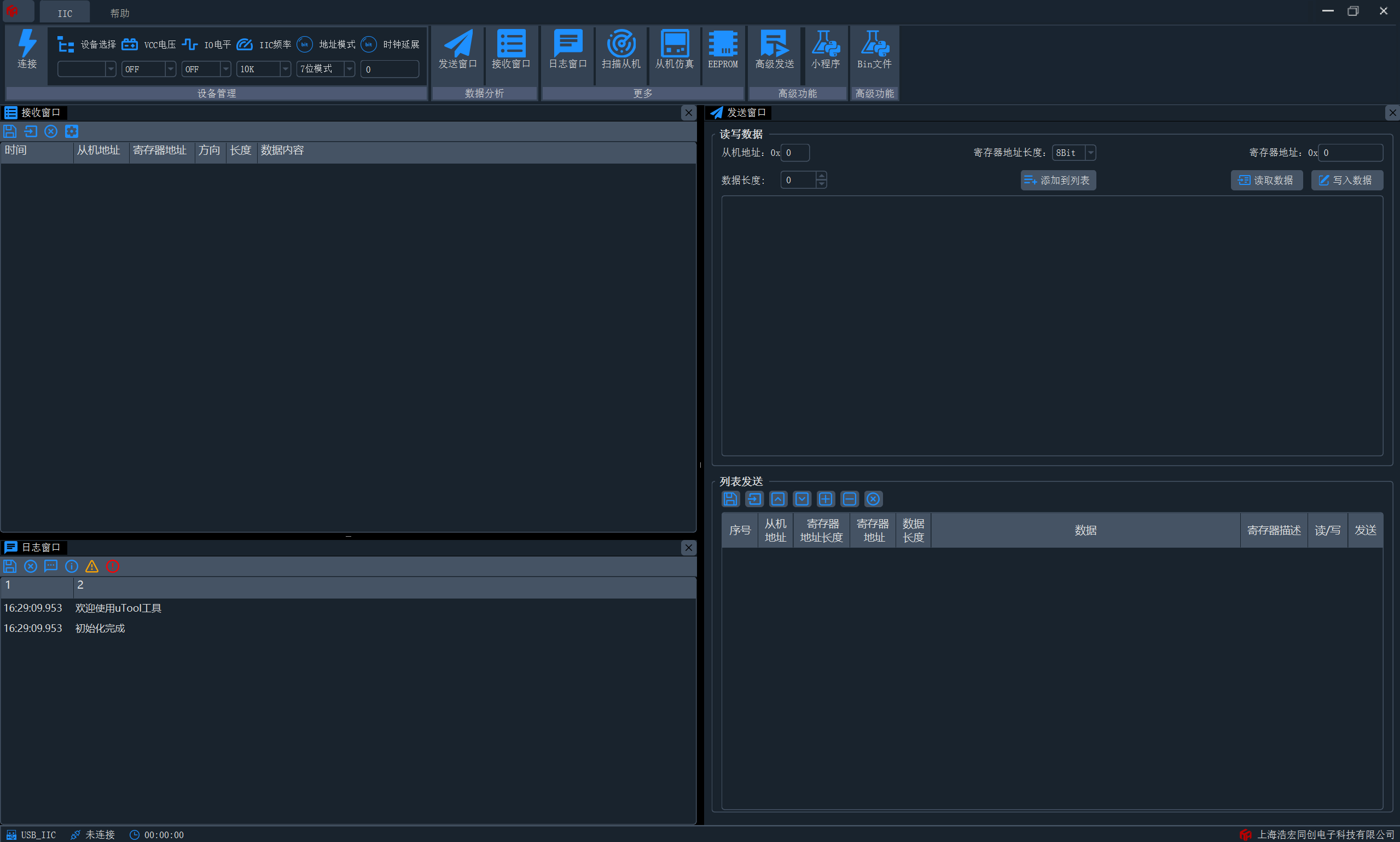The height and width of the screenshot is (842, 1400).
Task: Save the 列表发送 list with the disk icon
Action: tap(730, 500)
